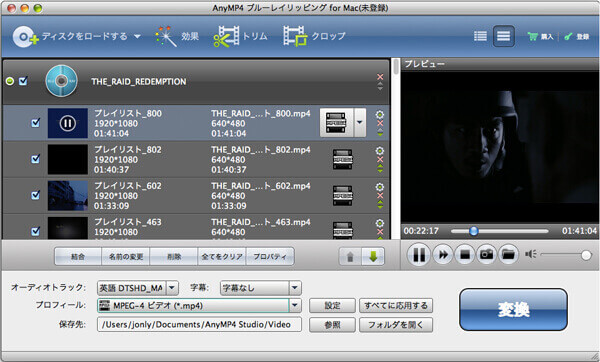This screenshot has width=600, height=362.
Task: Open settings gear for プレイリスト_602
Action: pos(380,187)
